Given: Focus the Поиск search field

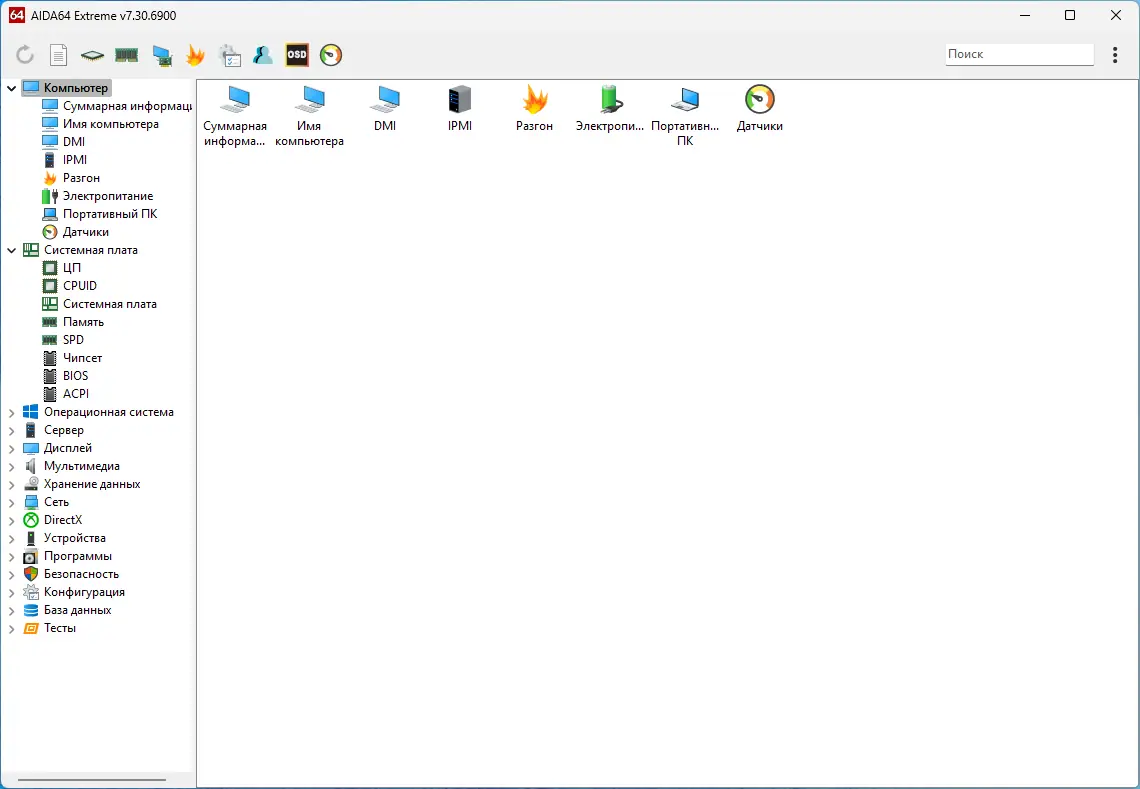Looking at the screenshot, I should click(x=1019, y=54).
